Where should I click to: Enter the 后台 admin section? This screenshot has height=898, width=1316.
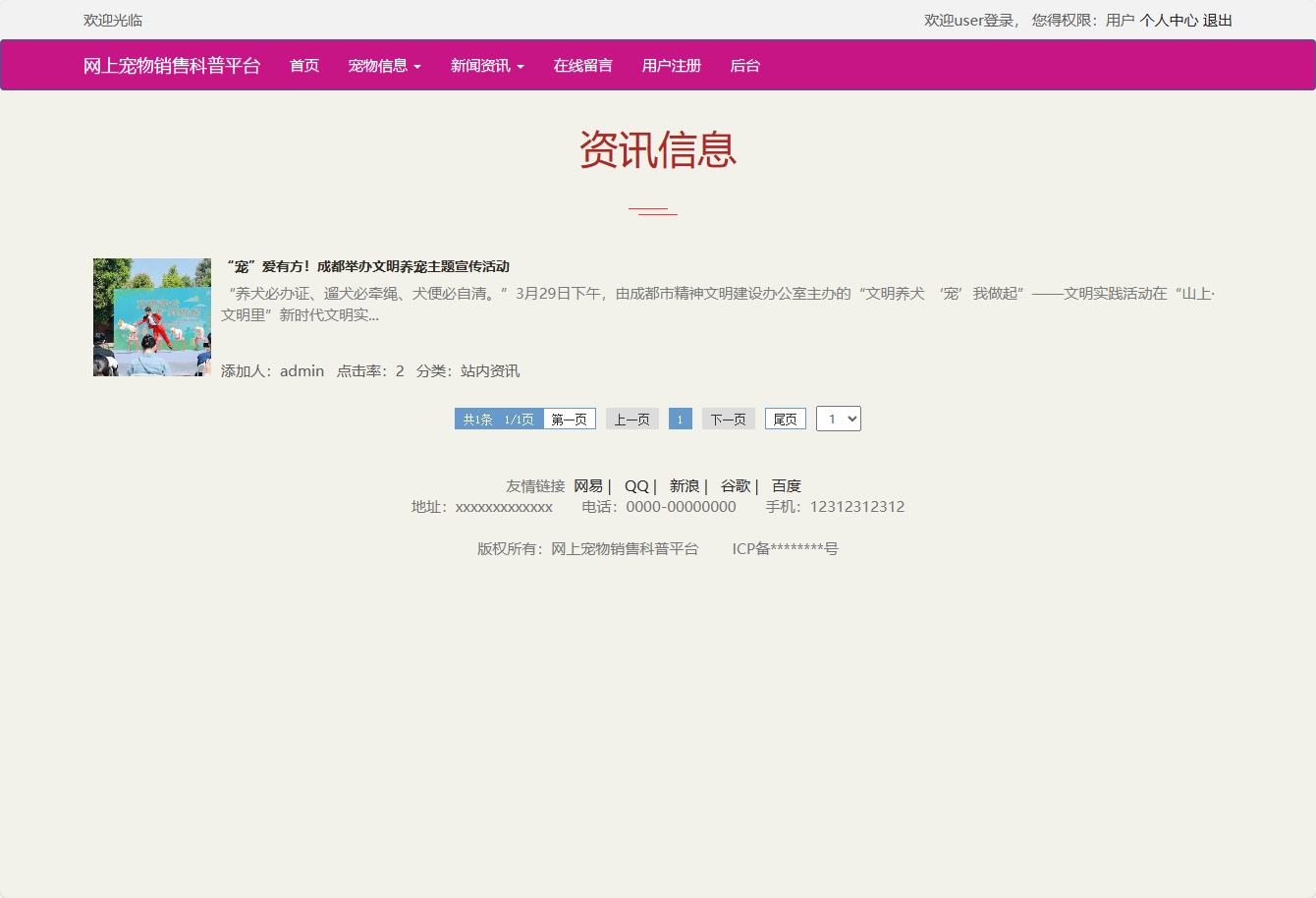pos(745,65)
